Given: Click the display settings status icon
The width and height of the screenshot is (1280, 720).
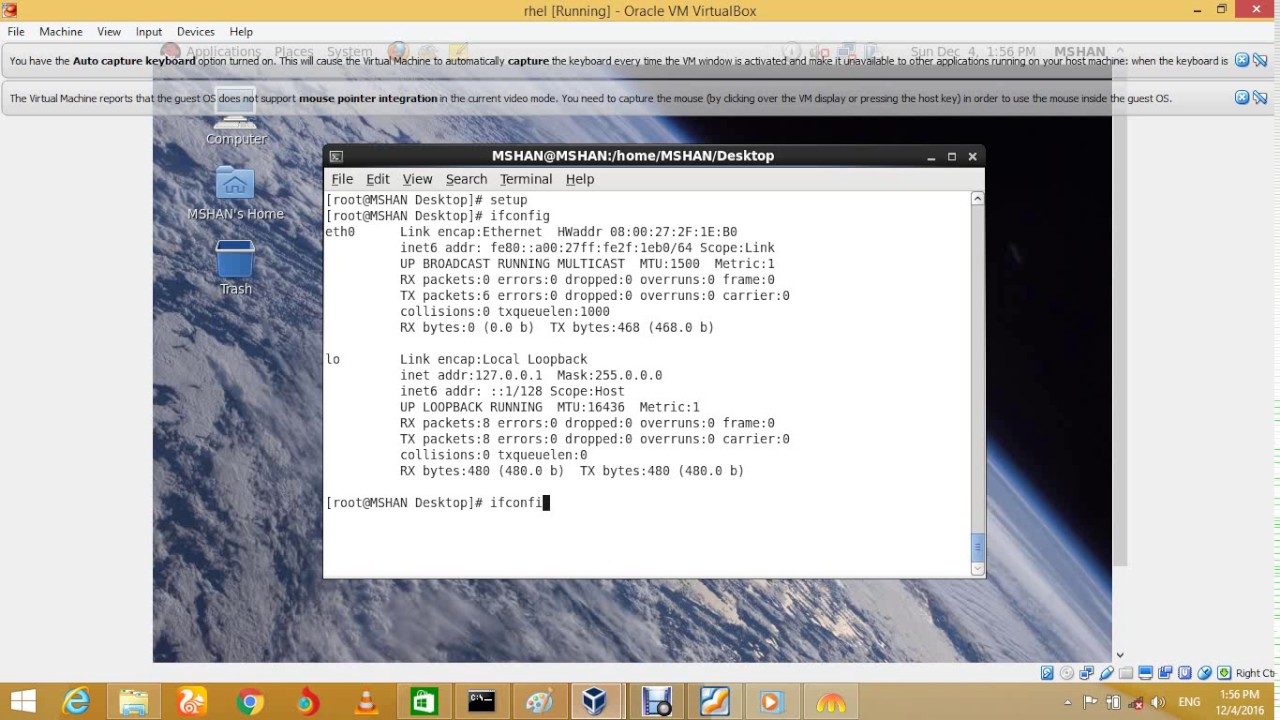Looking at the screenshot, I should pyautogui.click(x=1146, y=673).
